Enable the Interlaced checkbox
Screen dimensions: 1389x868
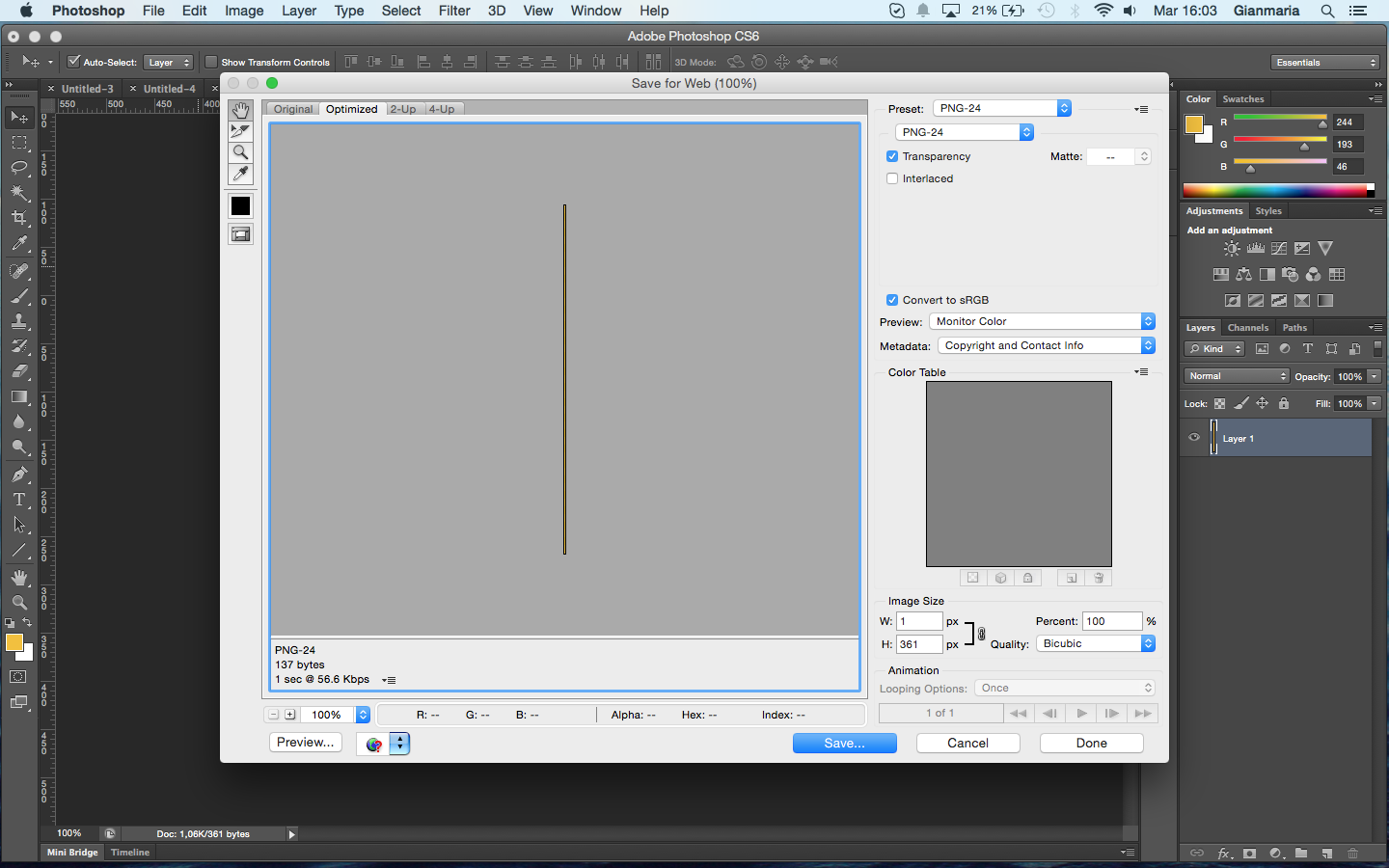(892, 178)
